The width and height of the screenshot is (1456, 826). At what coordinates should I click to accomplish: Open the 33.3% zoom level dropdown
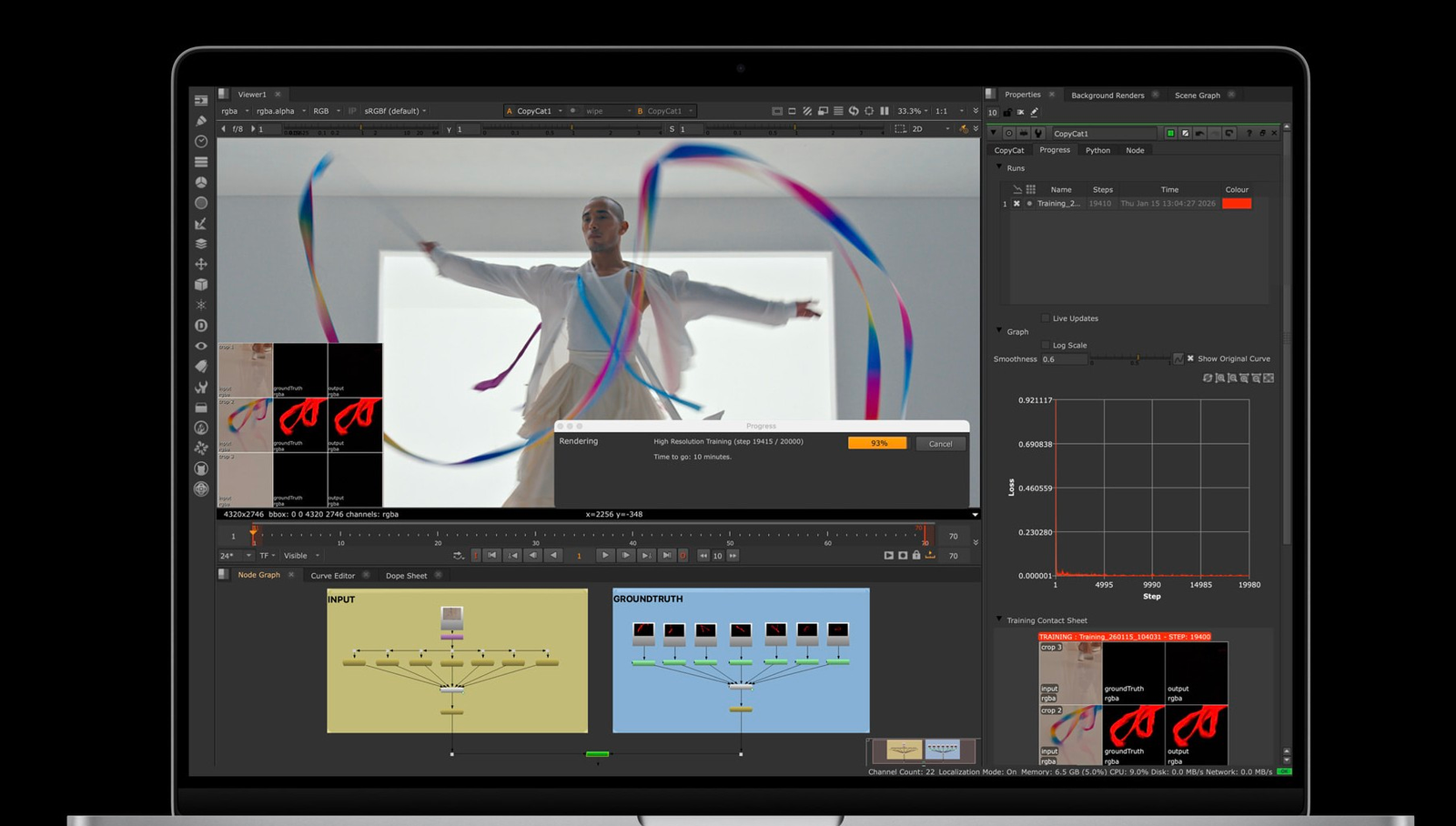pos(912,111)
